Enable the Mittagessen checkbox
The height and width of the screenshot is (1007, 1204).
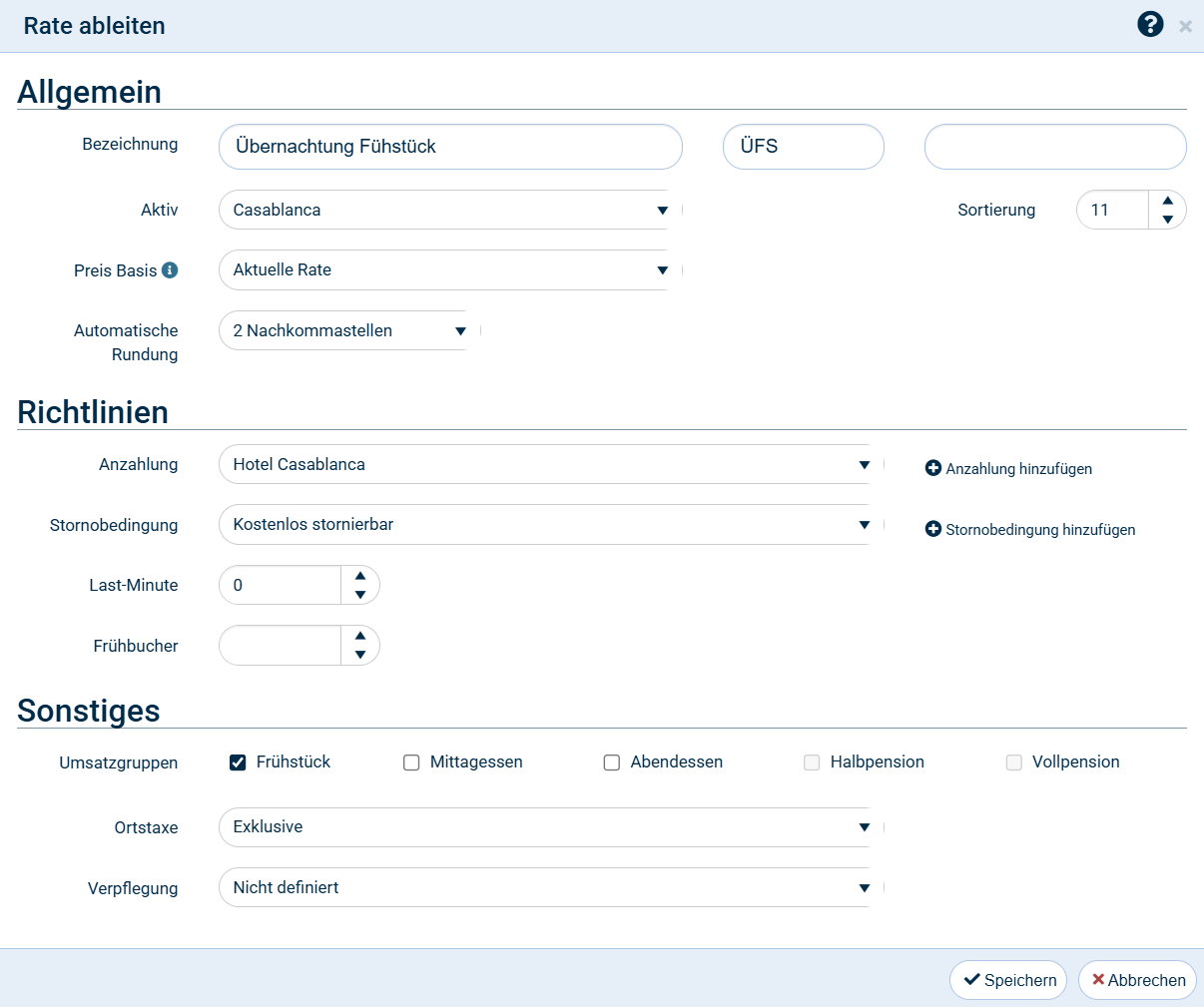(x=411, y=762)
